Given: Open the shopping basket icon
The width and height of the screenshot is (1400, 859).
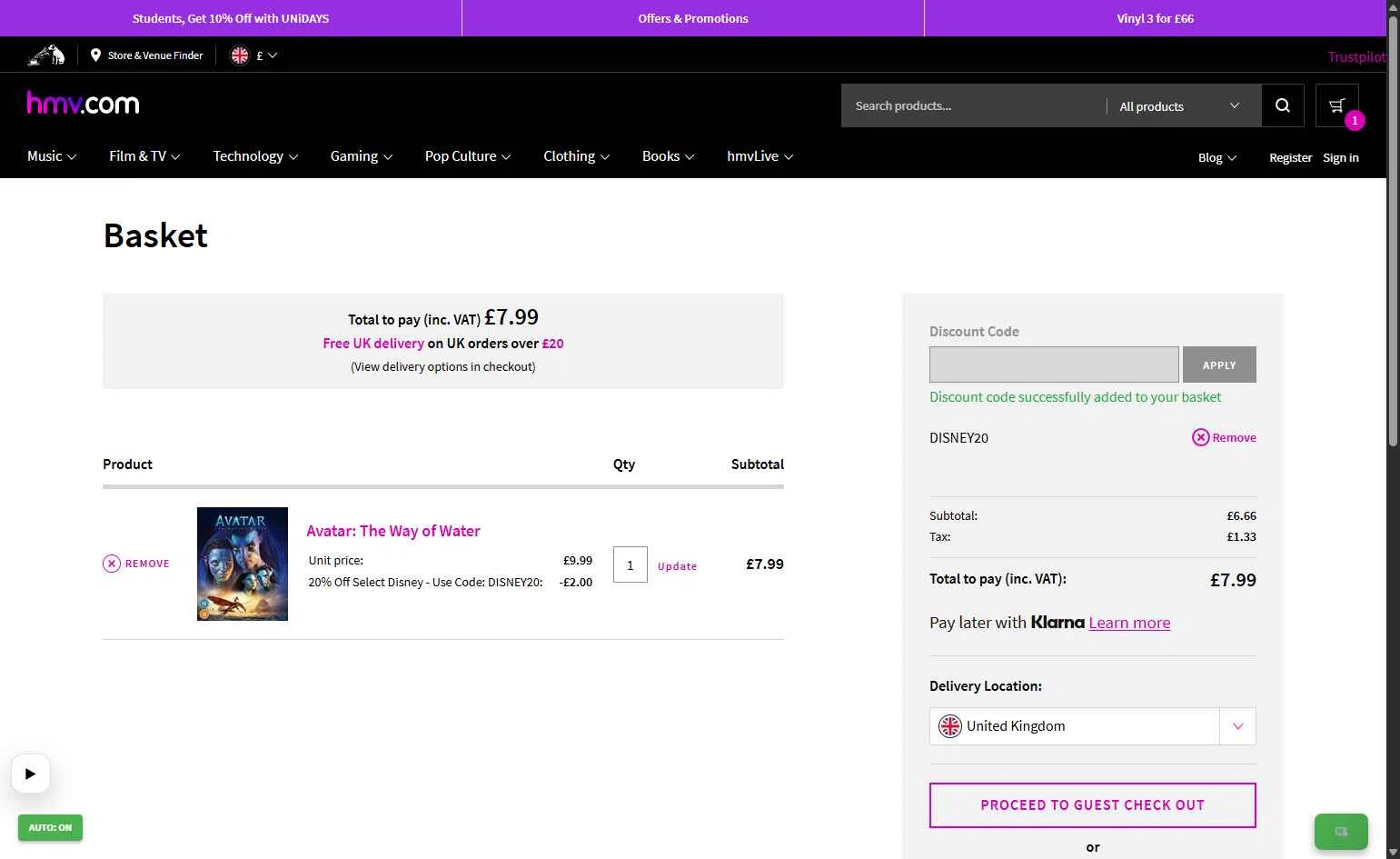Looking at the screenshot, I should (x=1336, y=105).
